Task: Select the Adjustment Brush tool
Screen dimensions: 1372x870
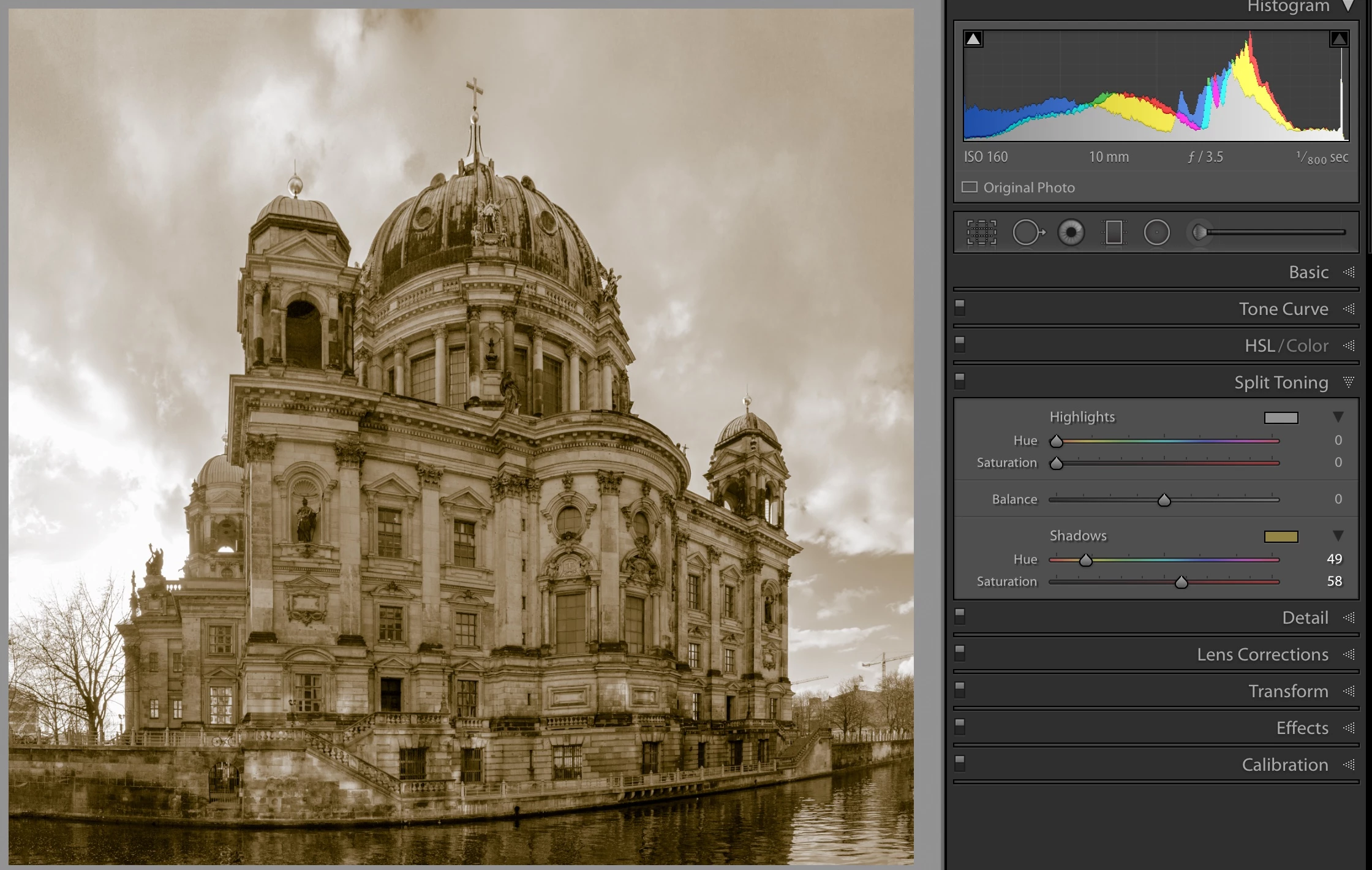Action: (1200, 233)
